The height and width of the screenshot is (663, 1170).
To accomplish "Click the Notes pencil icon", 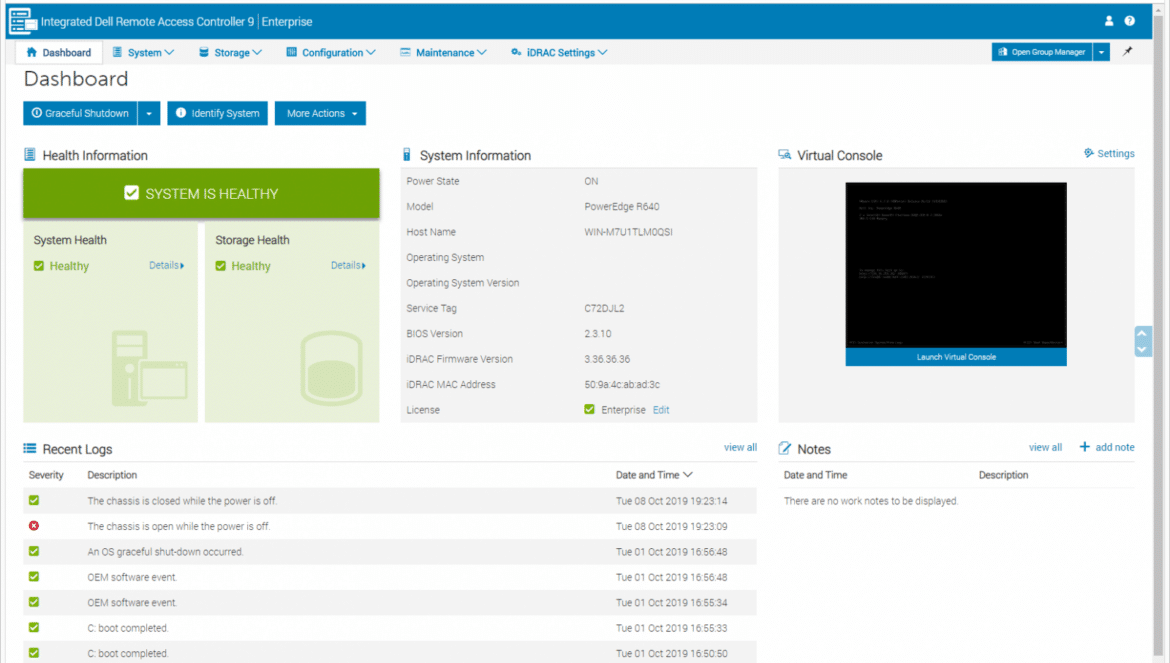I will 784,448.
